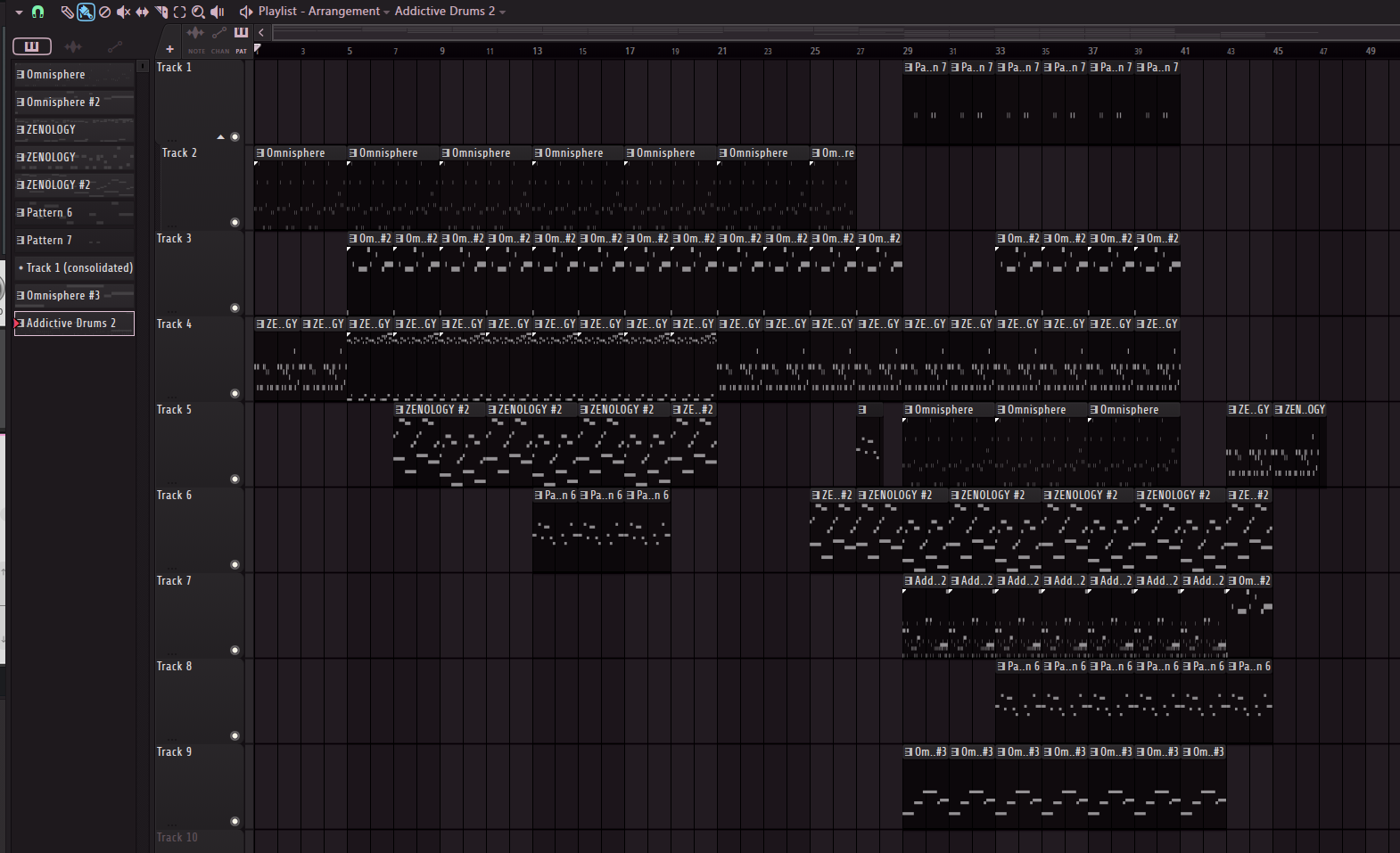
Task: Mute Track 3 using its dot
Action: click(235, 308)
